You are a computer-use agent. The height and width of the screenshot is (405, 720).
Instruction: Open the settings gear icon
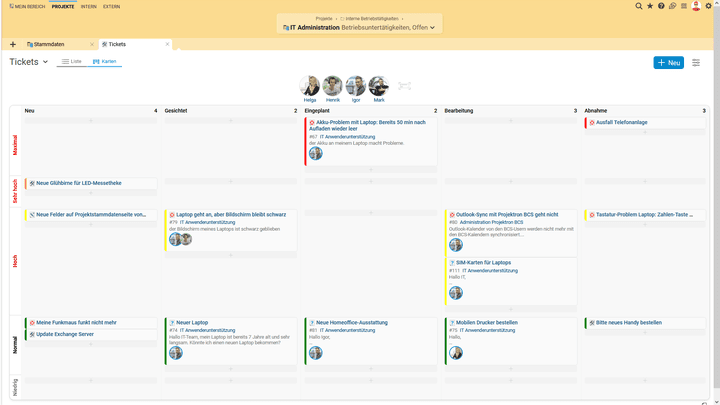[x=709, y=6]
